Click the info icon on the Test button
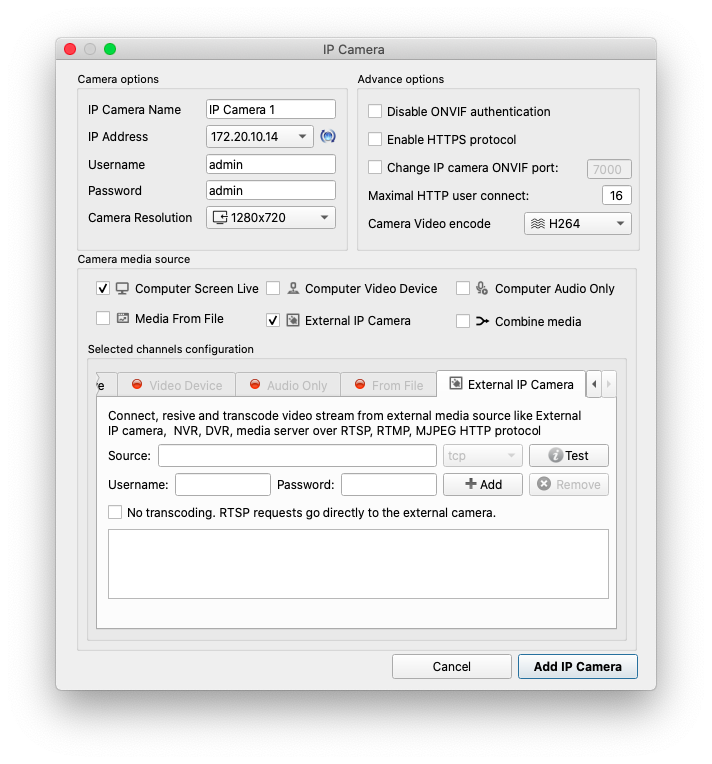 (x=555, y=455)
